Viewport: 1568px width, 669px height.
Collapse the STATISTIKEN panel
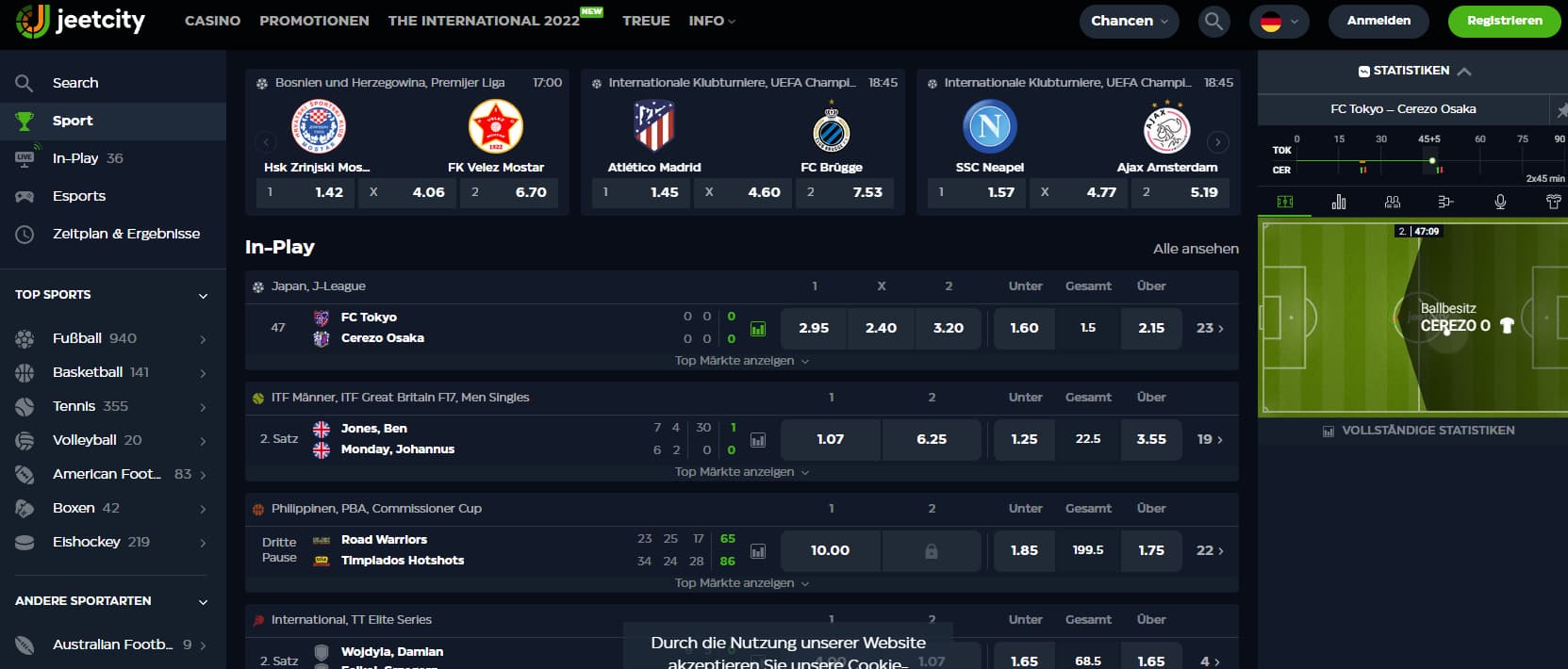coord(1463,72)
